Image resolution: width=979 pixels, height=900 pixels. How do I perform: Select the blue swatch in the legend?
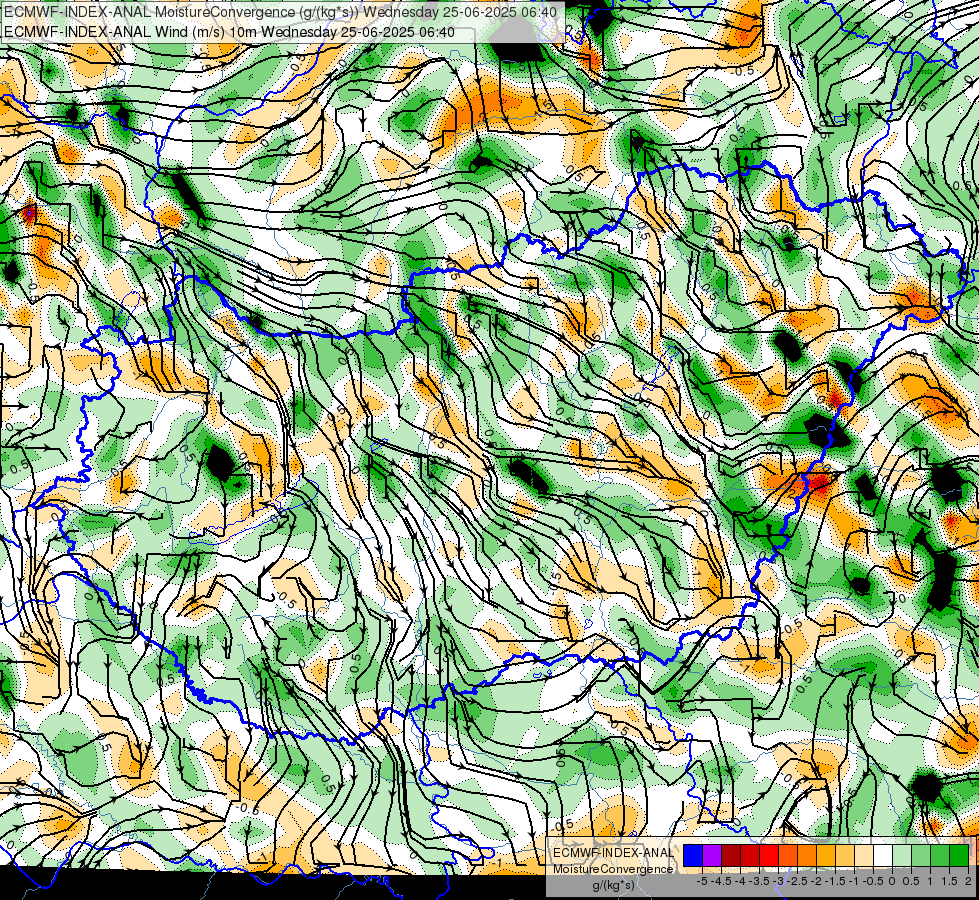point(693,855)
